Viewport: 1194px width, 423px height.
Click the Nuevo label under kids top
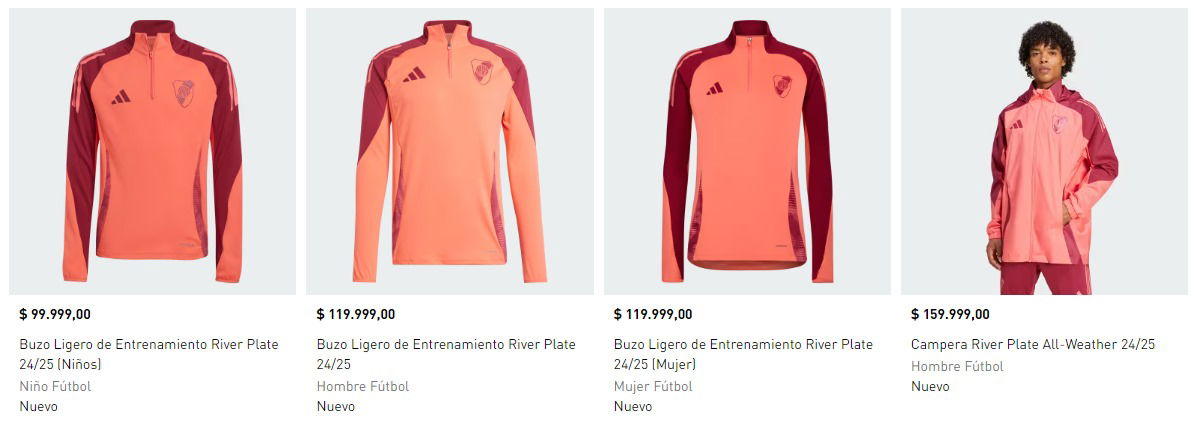pos(38,406)
